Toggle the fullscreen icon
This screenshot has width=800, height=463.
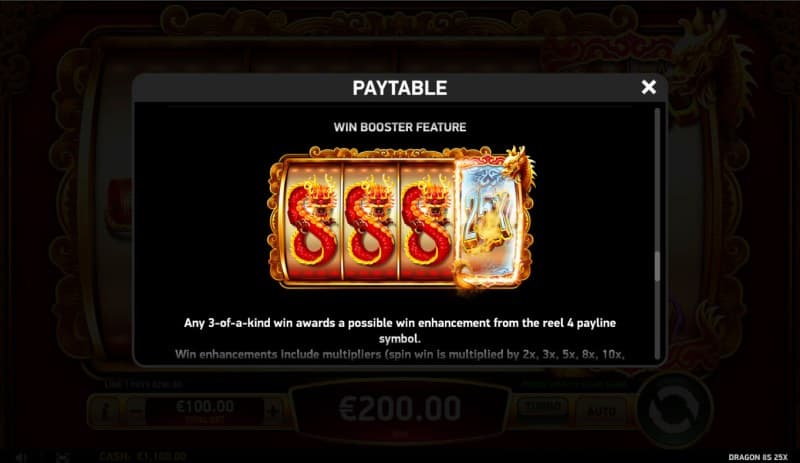(63, 457)
